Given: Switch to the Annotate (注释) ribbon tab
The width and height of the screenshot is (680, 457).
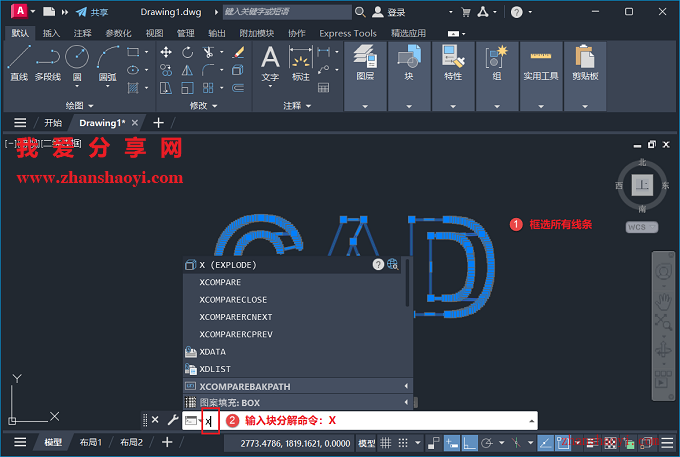Looking at the screenshot, I should click(82, 33).
